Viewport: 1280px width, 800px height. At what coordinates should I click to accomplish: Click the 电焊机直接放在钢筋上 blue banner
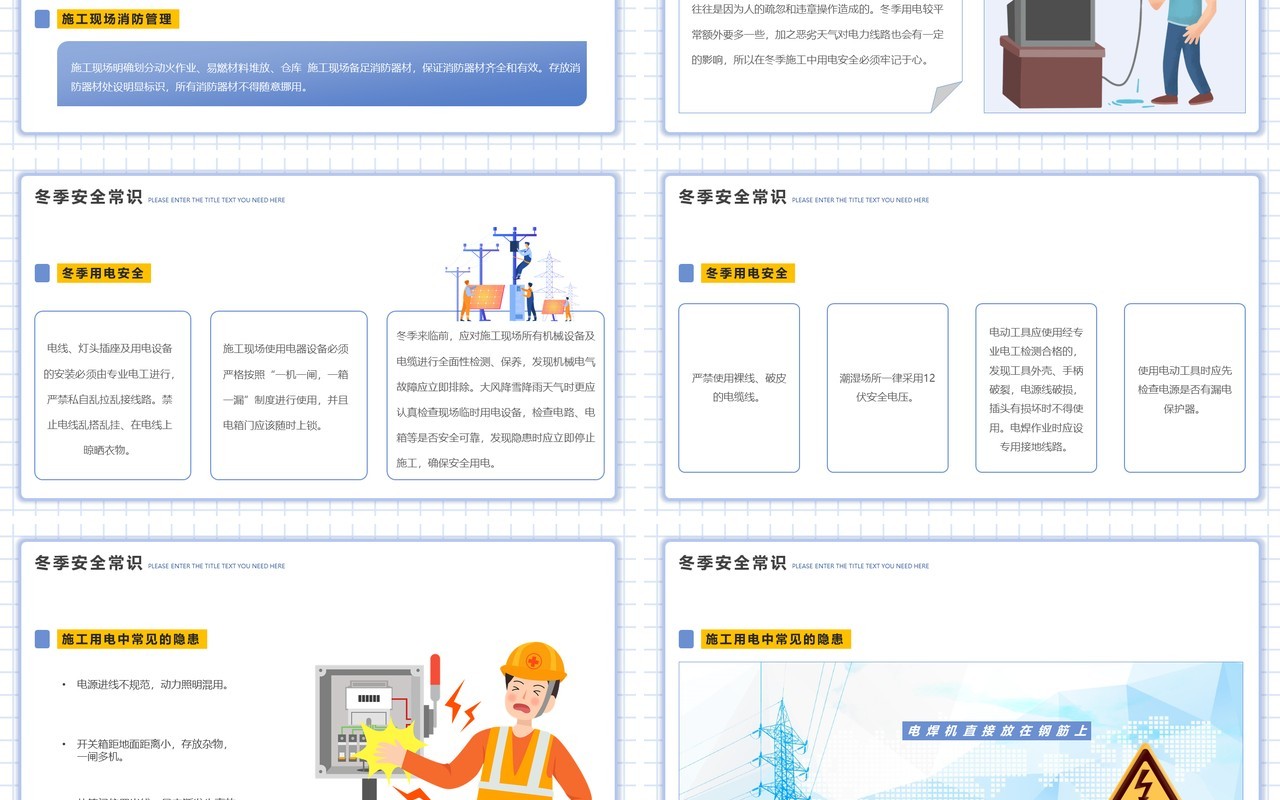coord(995,731)
